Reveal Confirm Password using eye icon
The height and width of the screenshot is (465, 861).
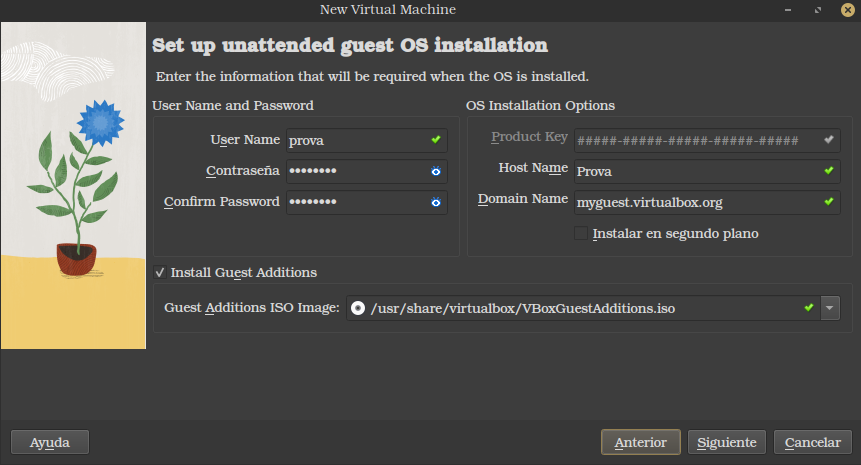(436, 203)
